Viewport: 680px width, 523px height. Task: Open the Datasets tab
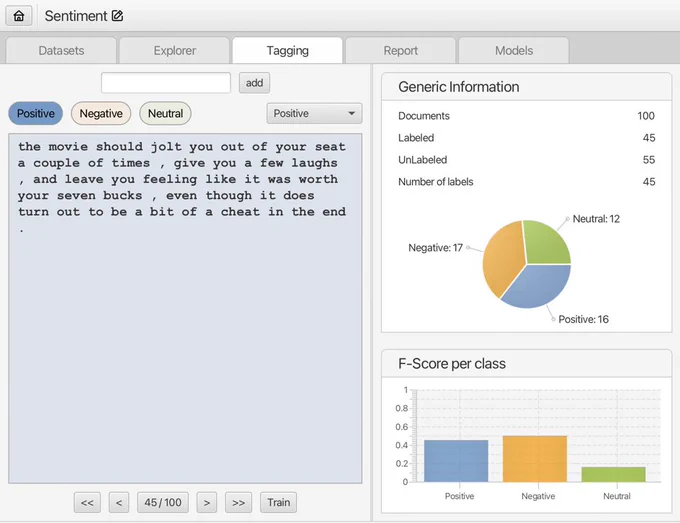[61, 51]
